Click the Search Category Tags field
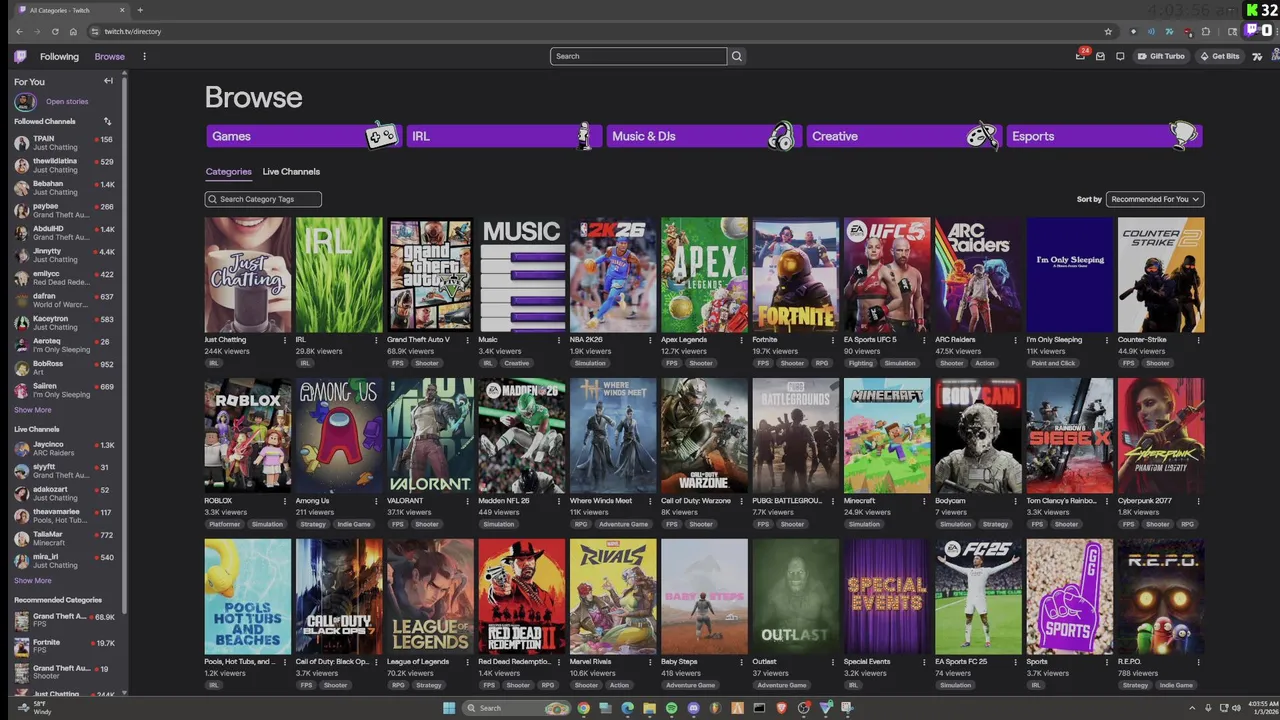This screenshot has width=1280, height=720. click(x=263, y=199)
